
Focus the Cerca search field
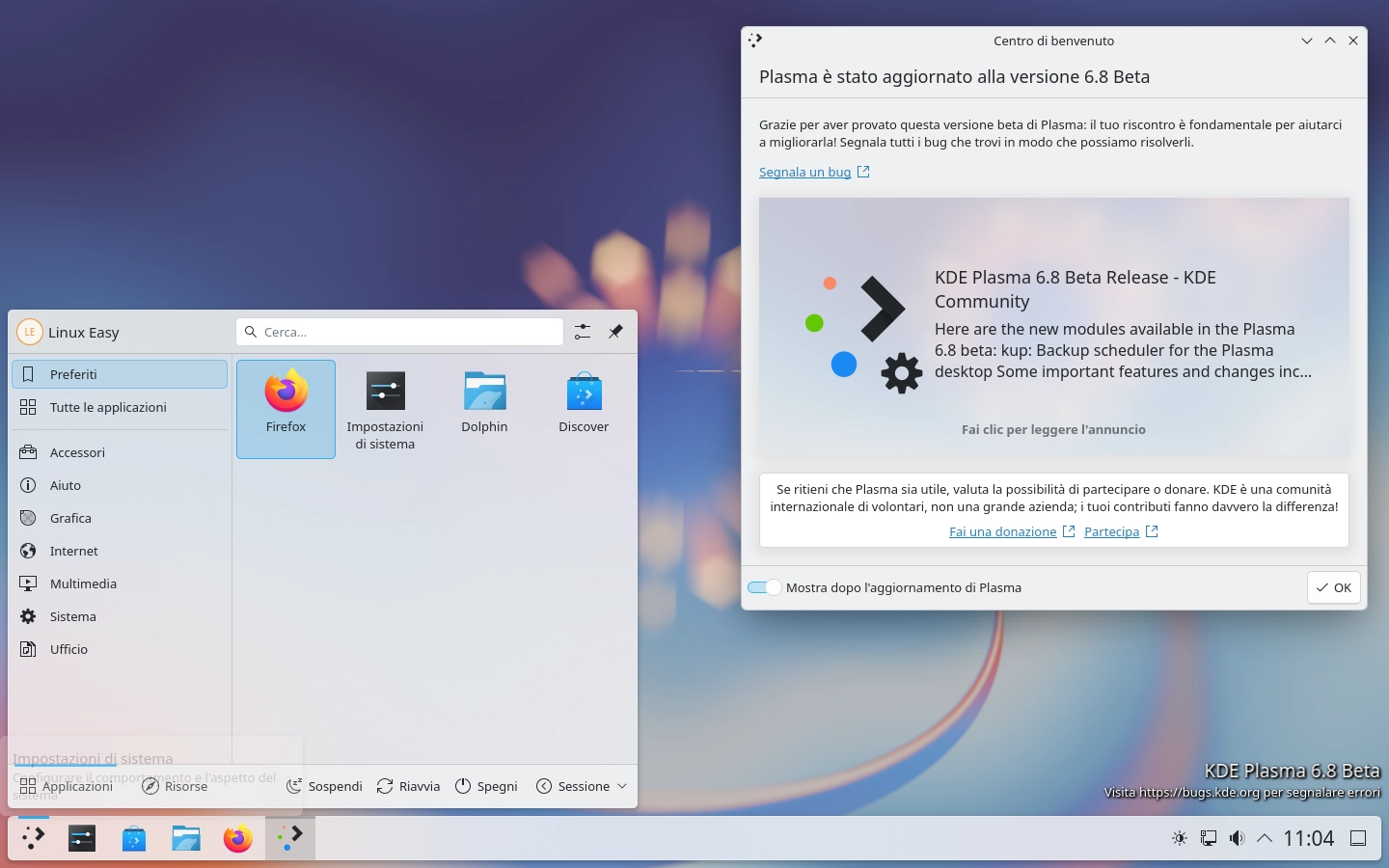(399, 332)
